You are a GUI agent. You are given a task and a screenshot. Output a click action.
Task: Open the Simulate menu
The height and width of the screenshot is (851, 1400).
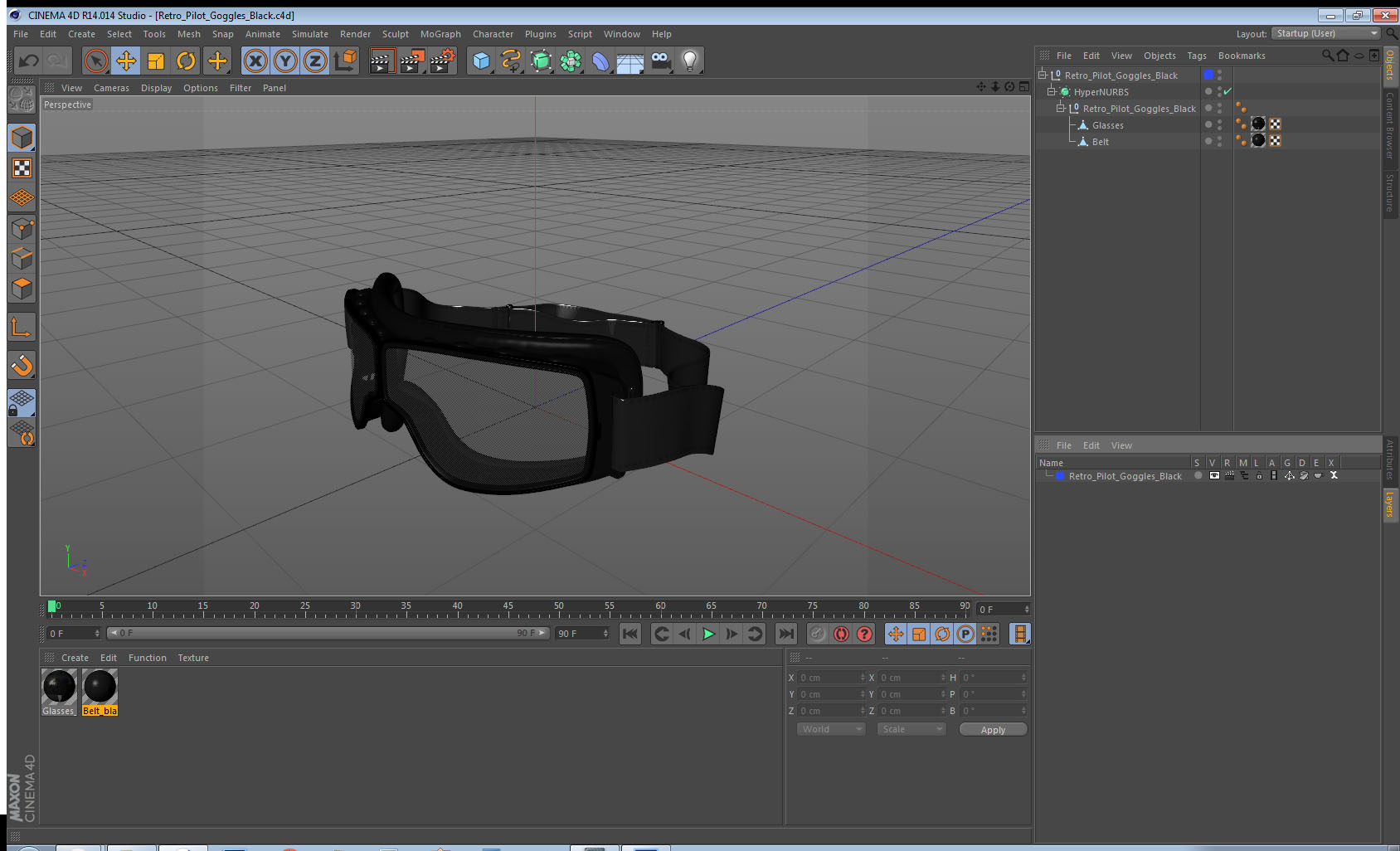(310, 34)
